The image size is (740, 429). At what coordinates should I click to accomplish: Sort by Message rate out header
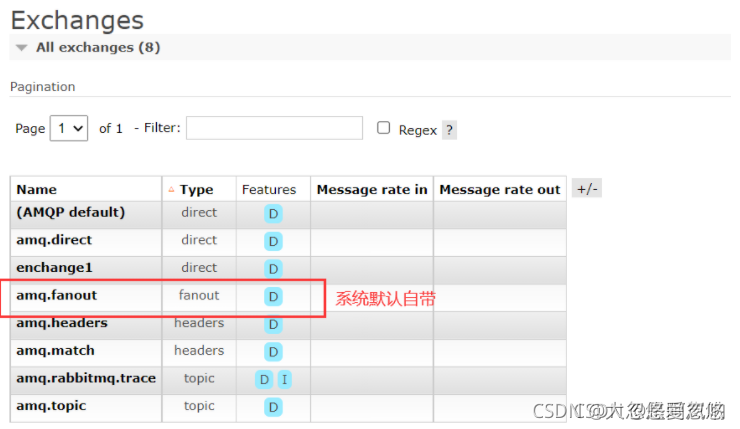tap(500, 189)
